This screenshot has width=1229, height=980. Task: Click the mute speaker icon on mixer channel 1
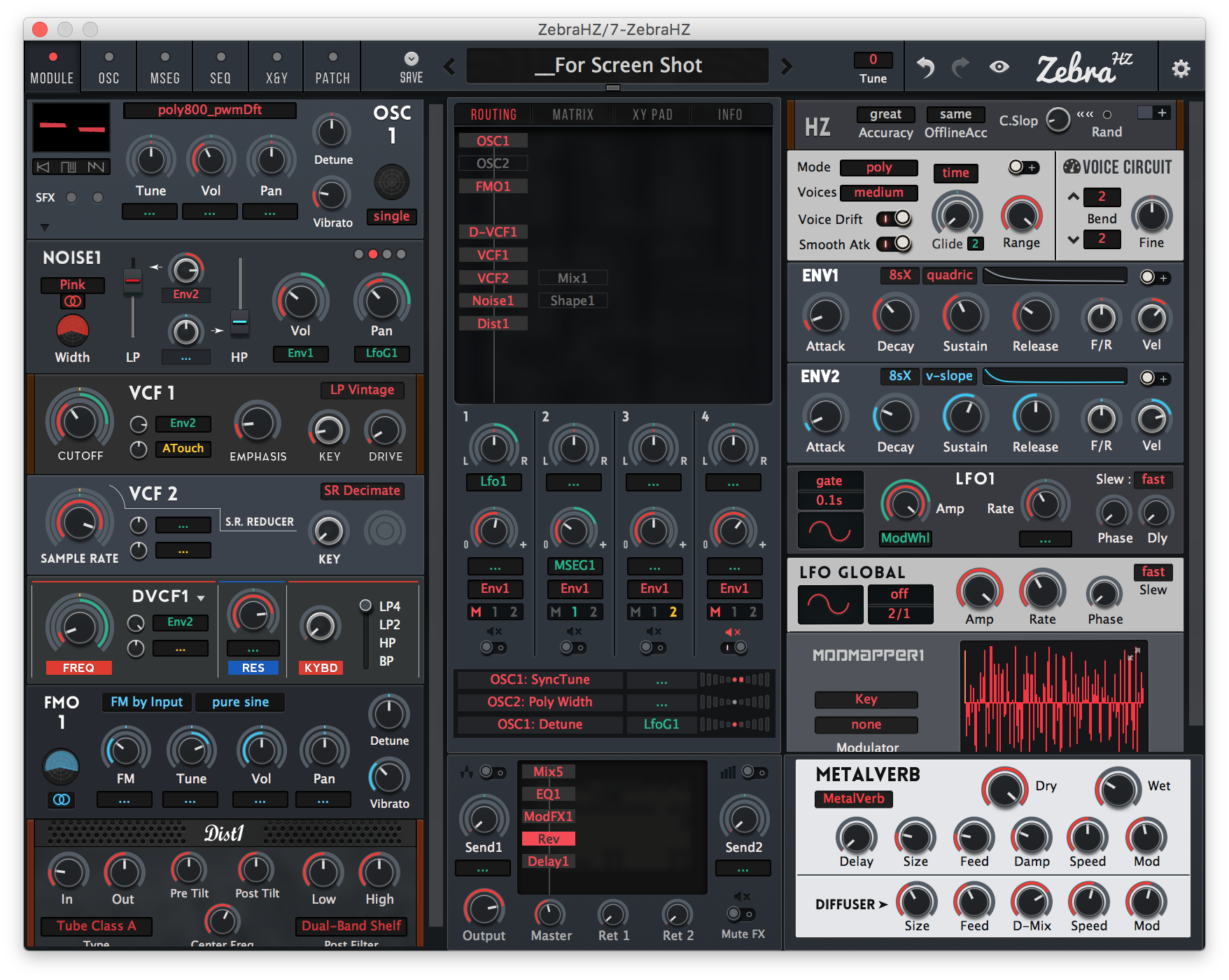point(494,632)
